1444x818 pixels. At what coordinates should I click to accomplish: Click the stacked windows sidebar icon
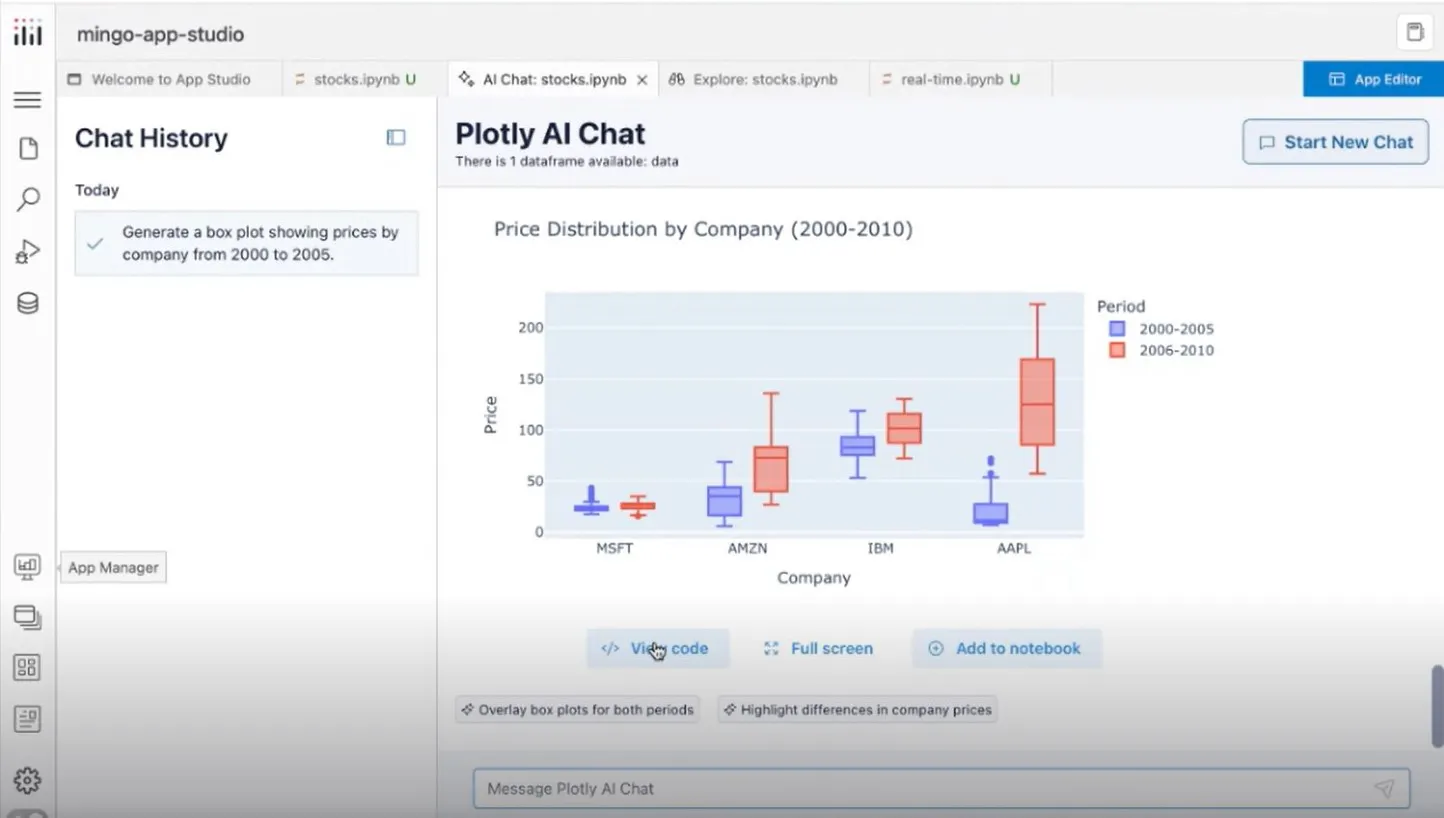[27, 618]
